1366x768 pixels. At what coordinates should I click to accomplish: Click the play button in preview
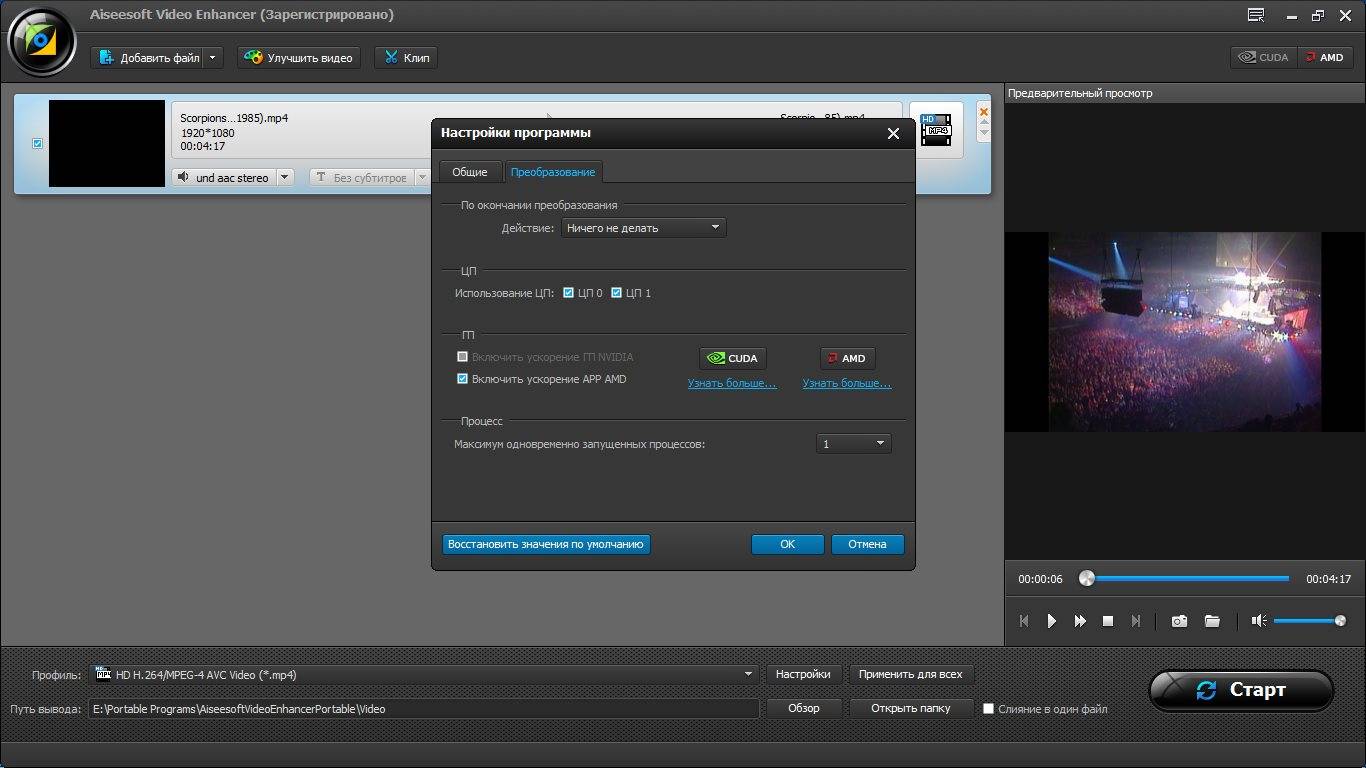[1051, 621]
